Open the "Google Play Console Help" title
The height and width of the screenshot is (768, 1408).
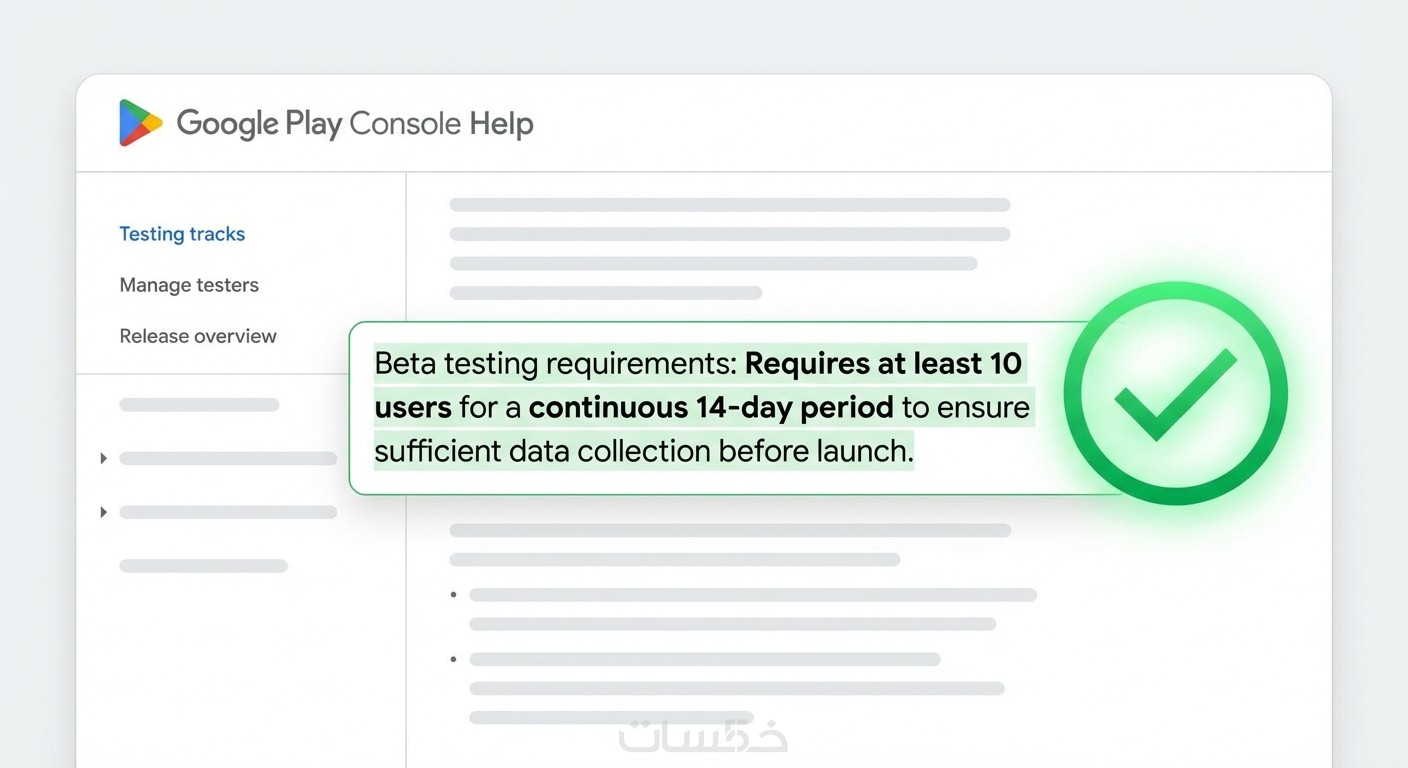(355, 124)
